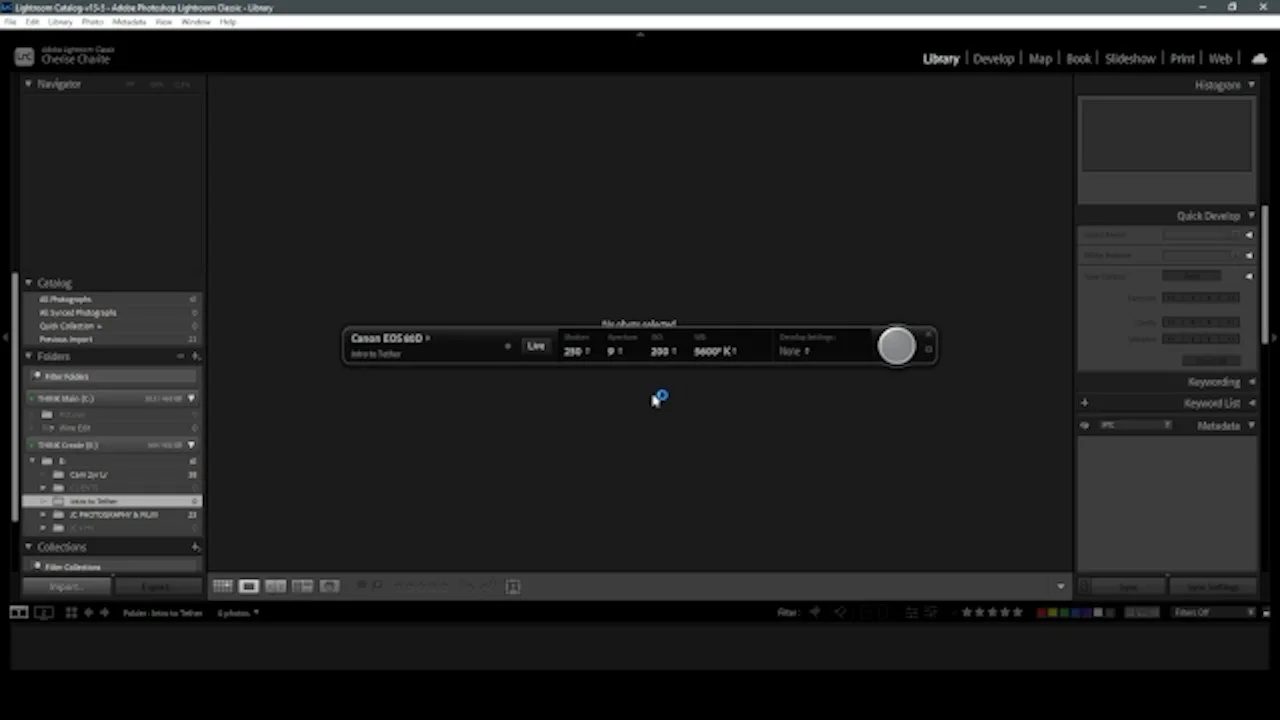Screen dimensions: 1280x720
Task: Collapse the Quick Develop panel
Action: pyautogui.click(x=1251, y=216)
